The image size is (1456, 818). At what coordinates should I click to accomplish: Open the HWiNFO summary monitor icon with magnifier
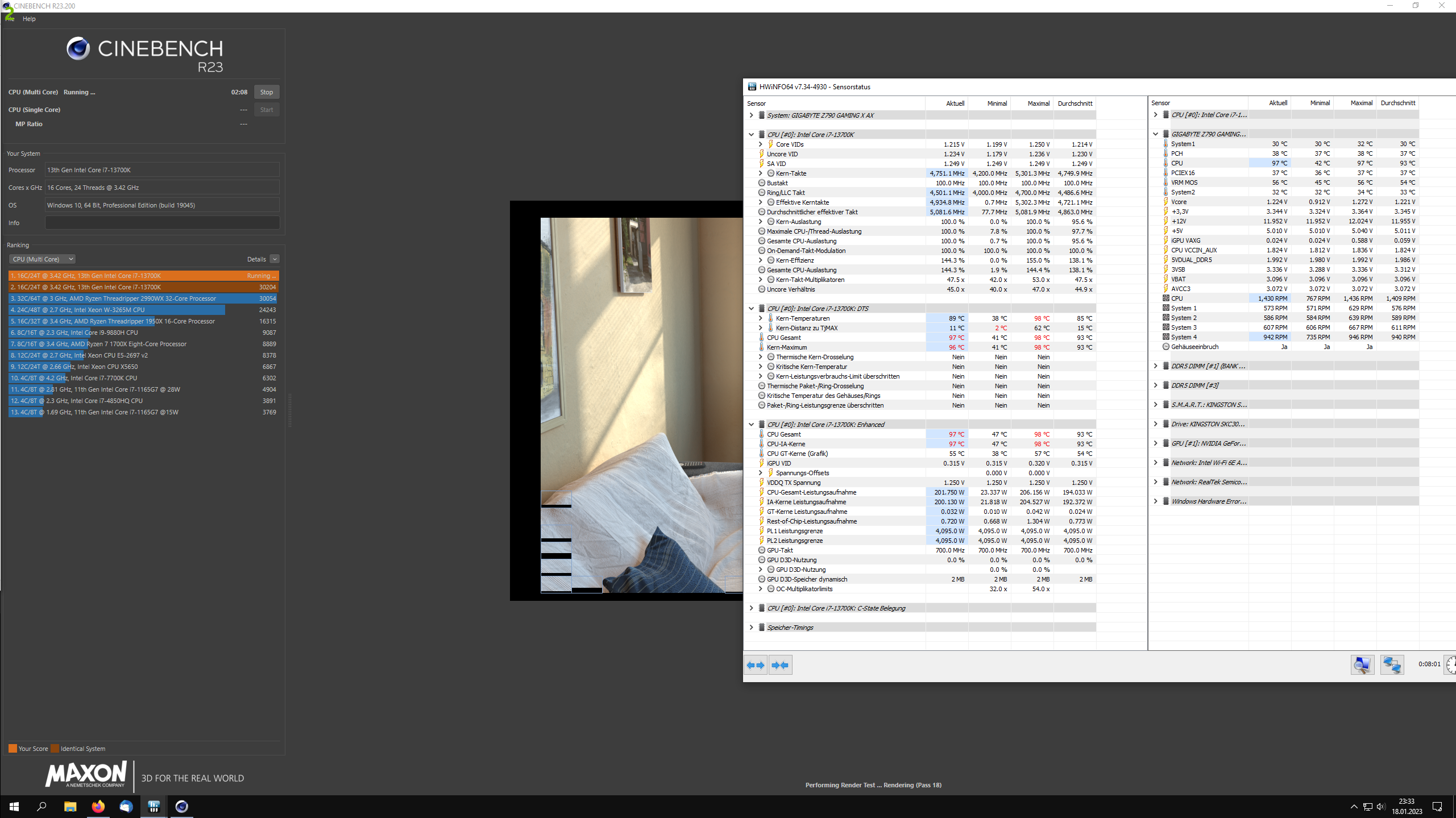point(1362,665)
